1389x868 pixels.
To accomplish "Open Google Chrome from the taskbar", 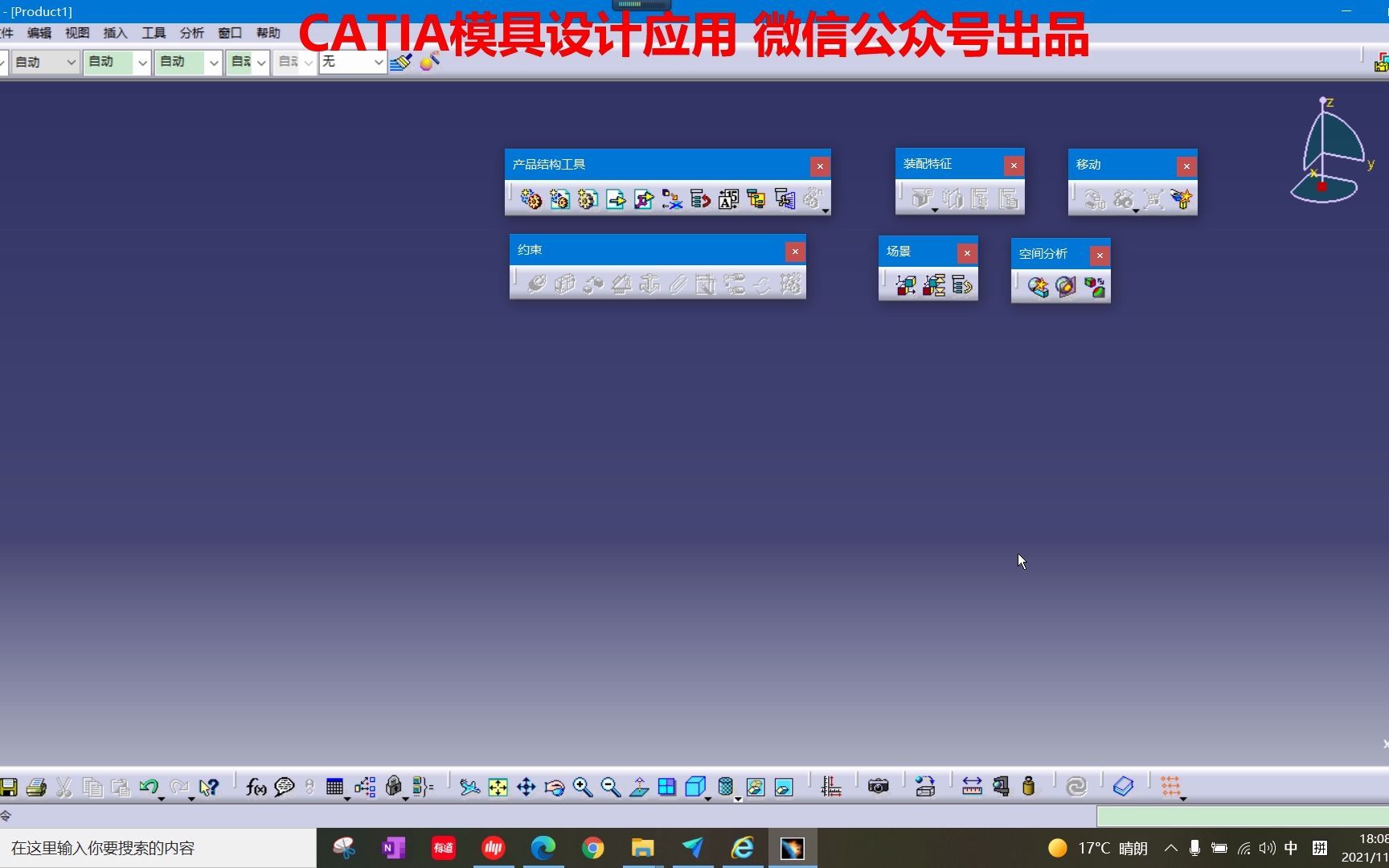I will 592,848.
